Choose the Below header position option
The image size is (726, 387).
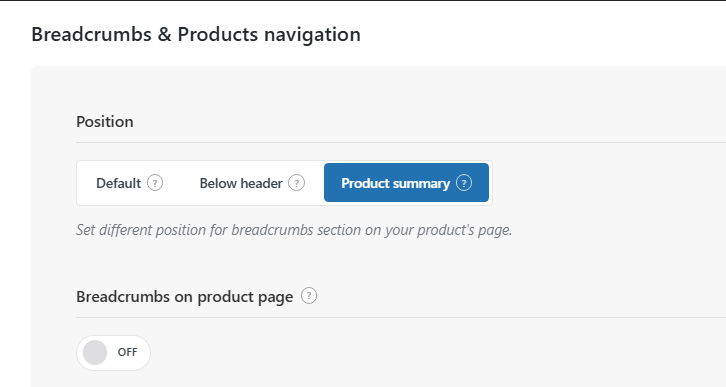[x=252, y=183]
